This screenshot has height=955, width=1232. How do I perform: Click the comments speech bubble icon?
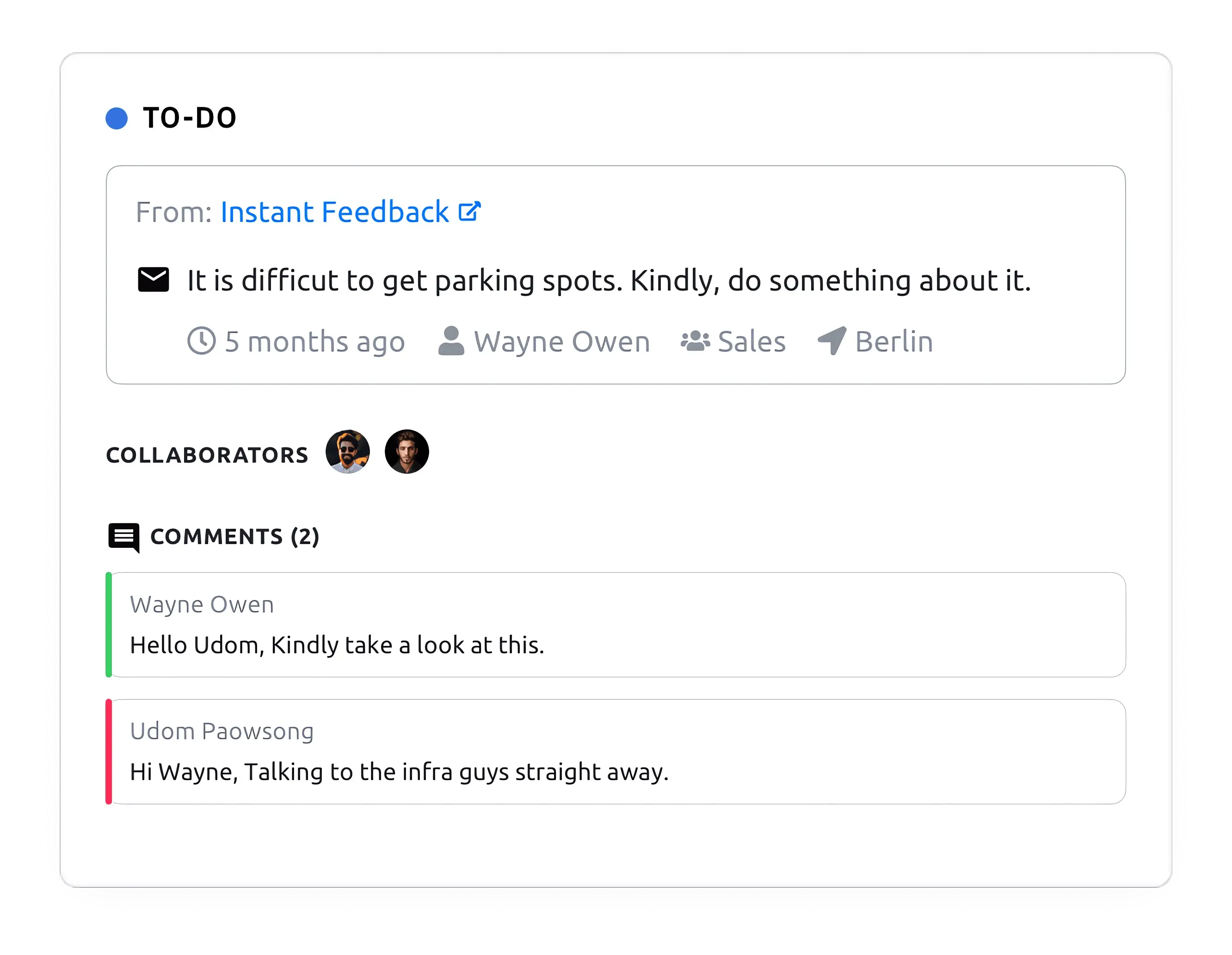[125, 537]
